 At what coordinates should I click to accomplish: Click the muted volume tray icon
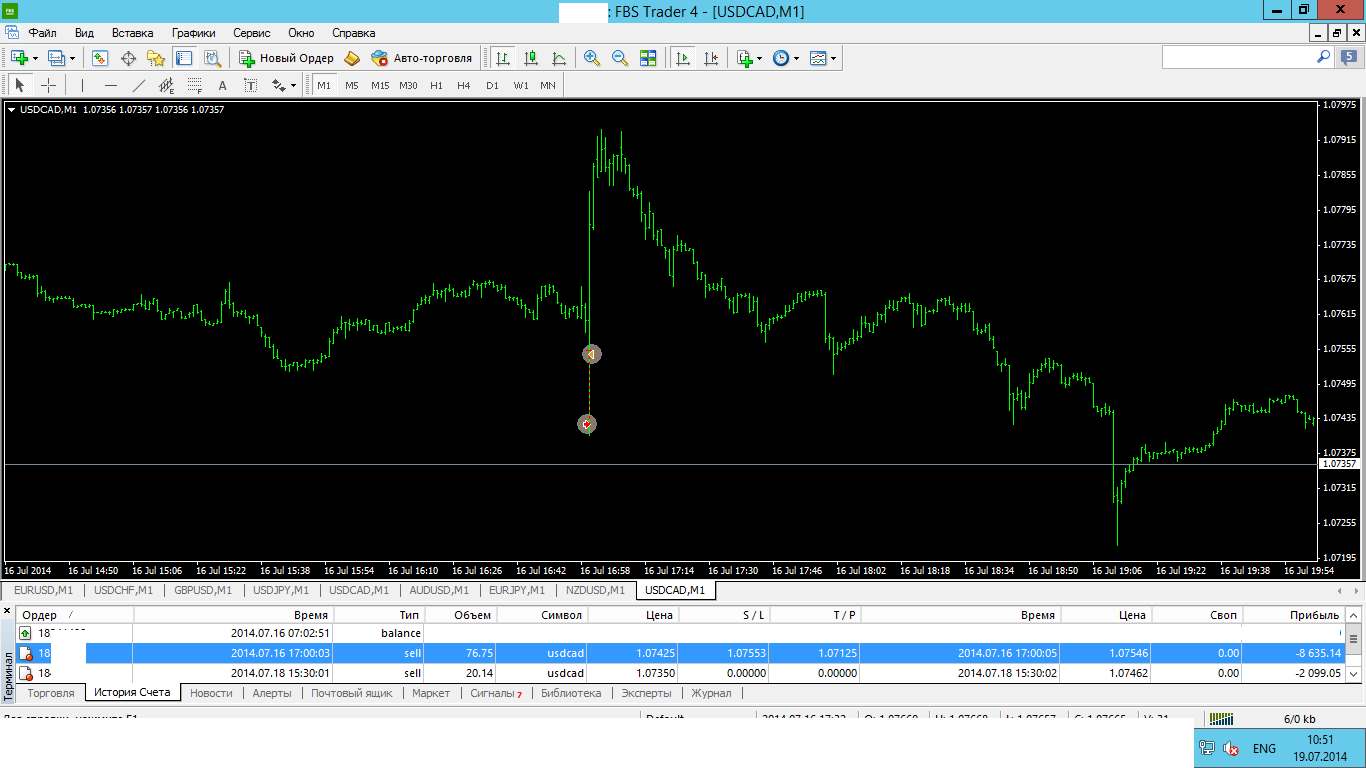click(1232, 748)
